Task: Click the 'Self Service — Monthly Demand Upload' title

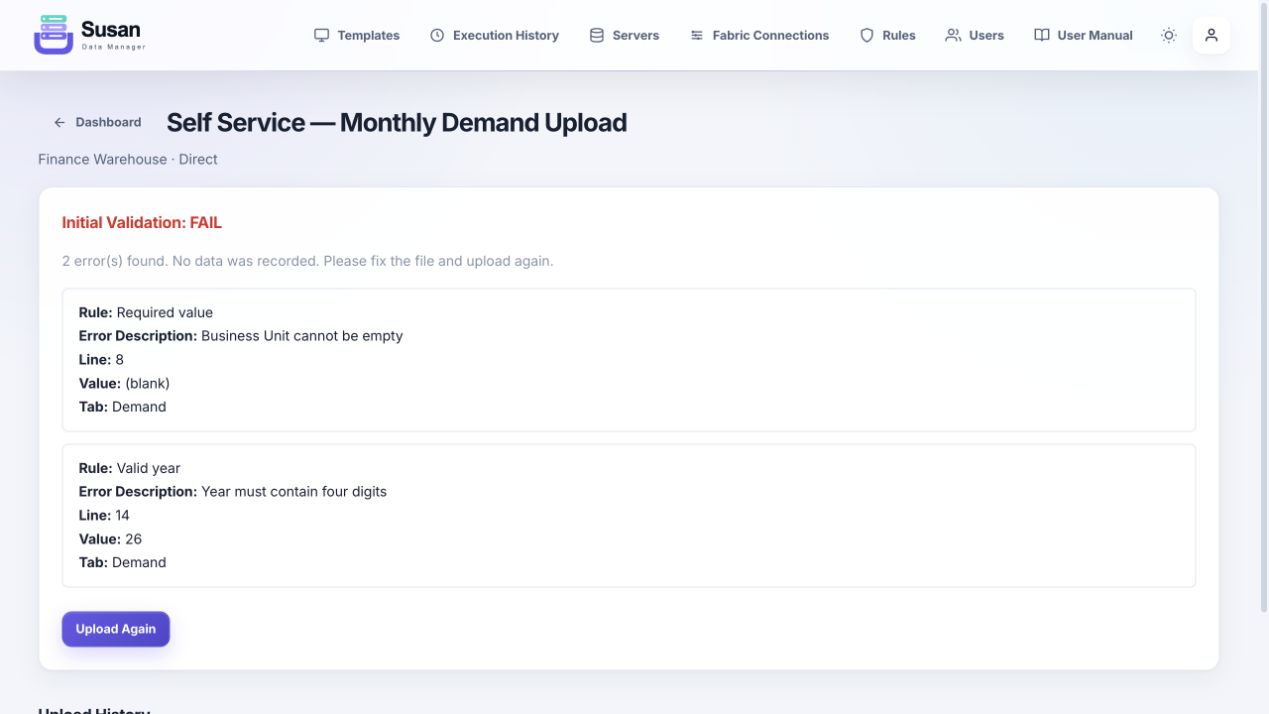Action: point(397,122)
